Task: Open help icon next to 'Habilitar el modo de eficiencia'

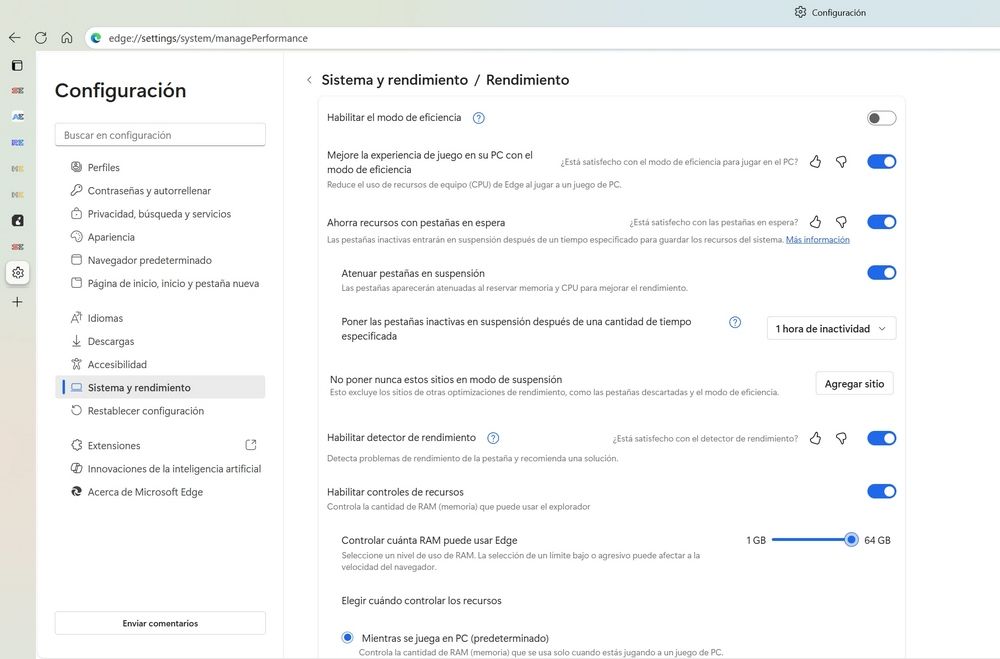Action: click(x=478, y=117)
